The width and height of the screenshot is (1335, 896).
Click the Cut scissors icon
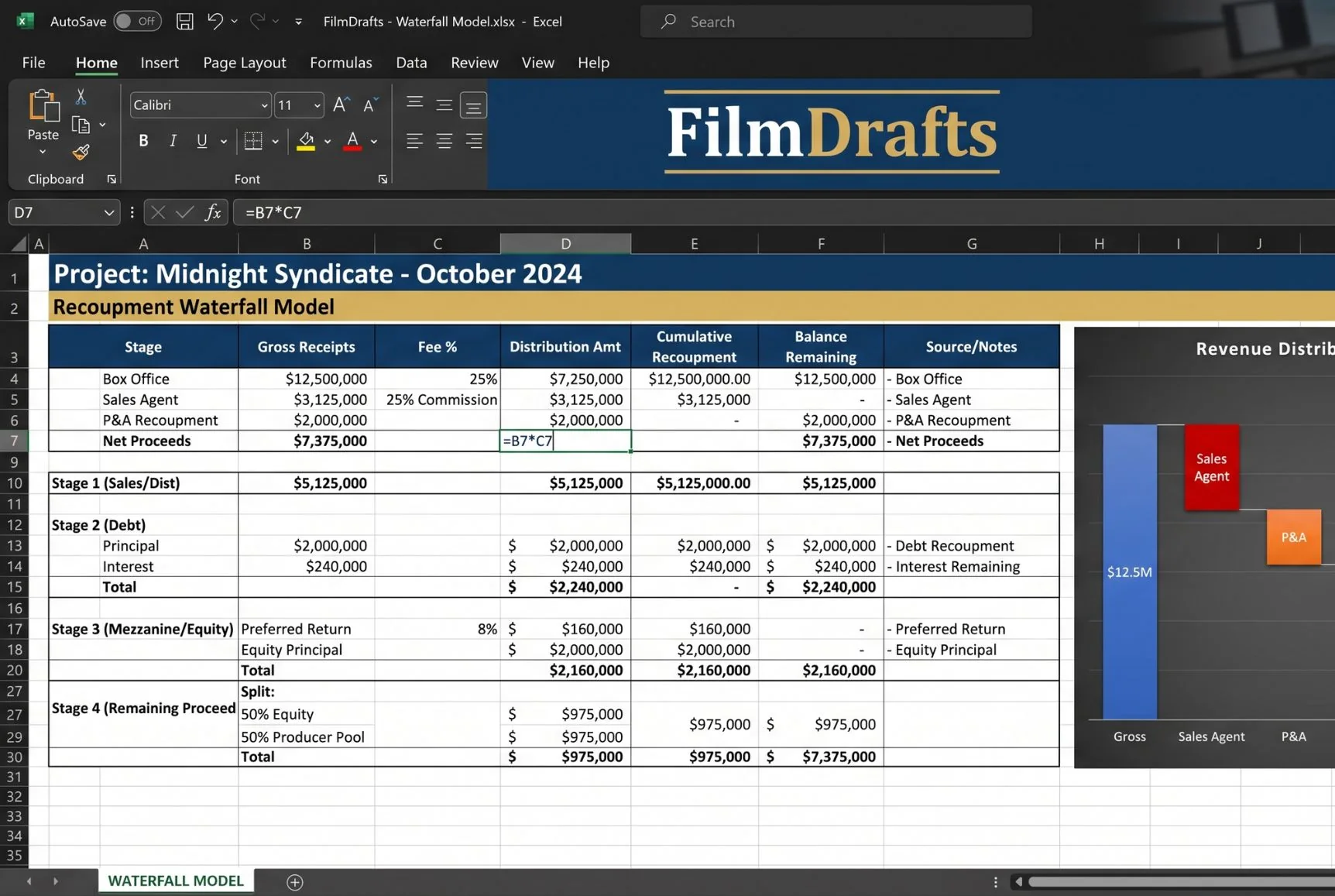tap(81, 97)
